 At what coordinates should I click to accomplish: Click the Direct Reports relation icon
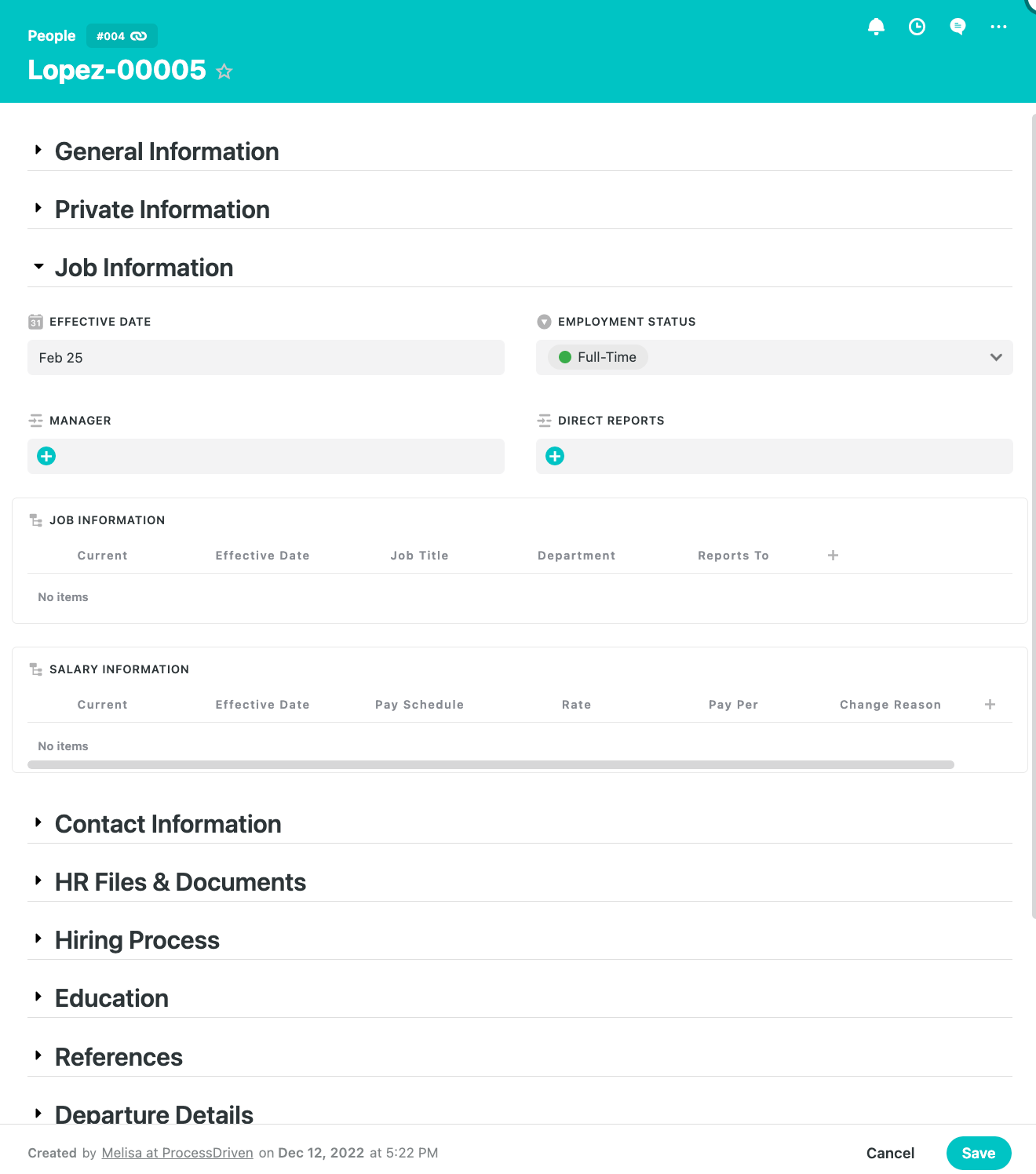click(544, 421)
